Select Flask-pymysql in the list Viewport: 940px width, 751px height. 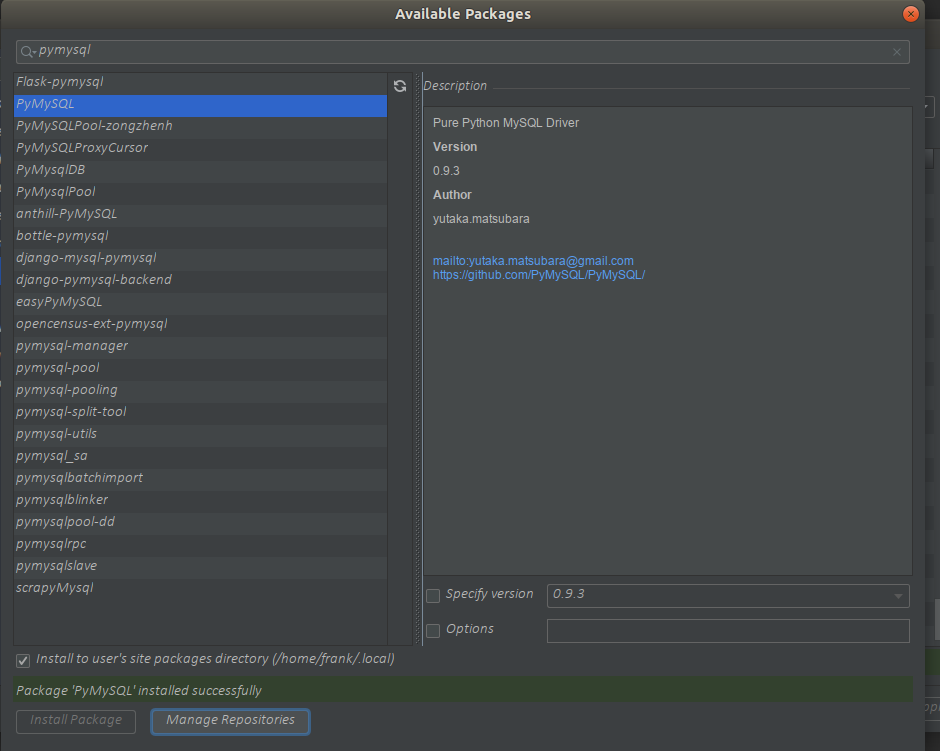coord(200,82)
